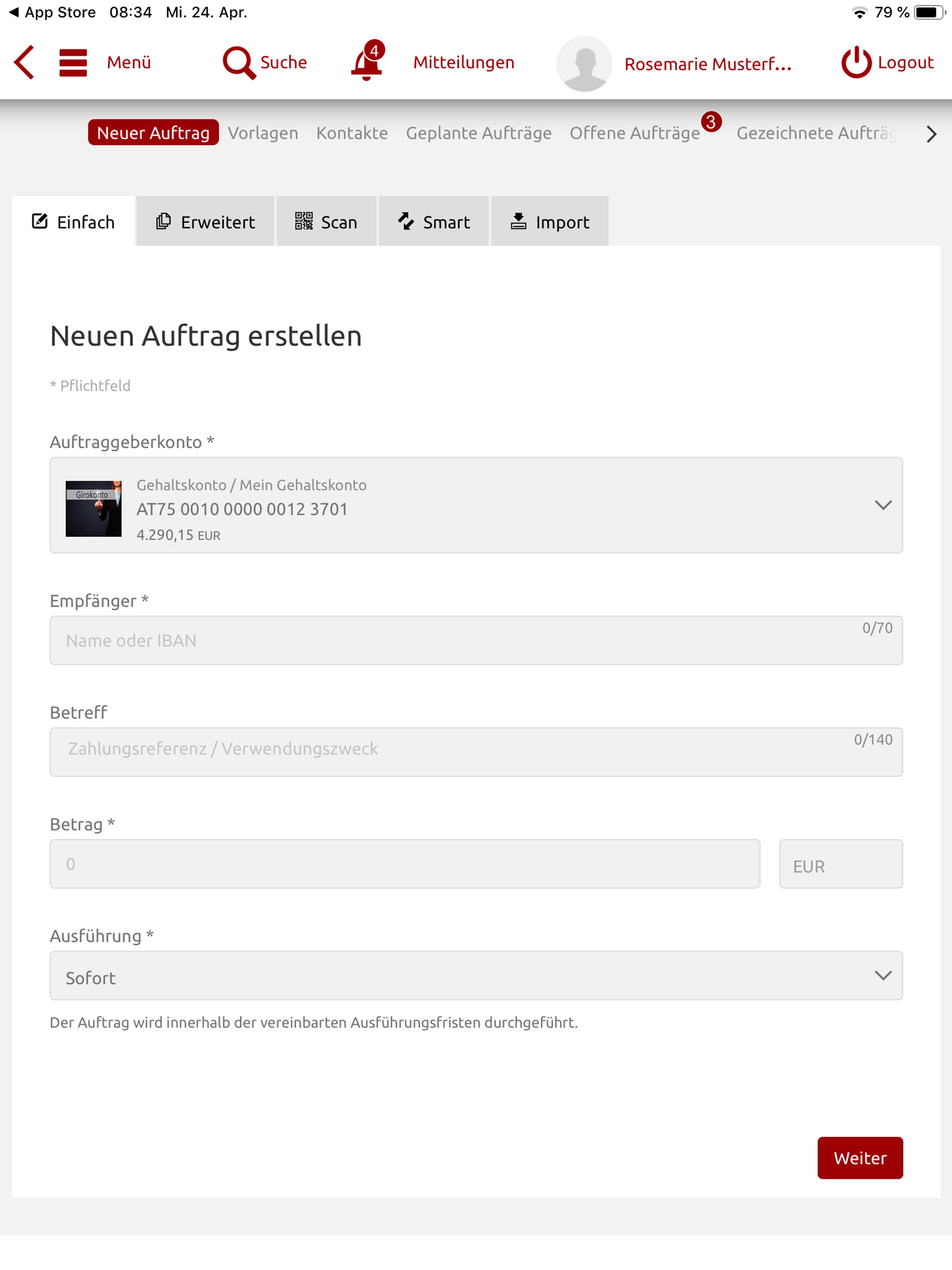Switch to the Smart tab
Image resolution: width=952 pixels, height=1270 pixels.
(434, 222)
